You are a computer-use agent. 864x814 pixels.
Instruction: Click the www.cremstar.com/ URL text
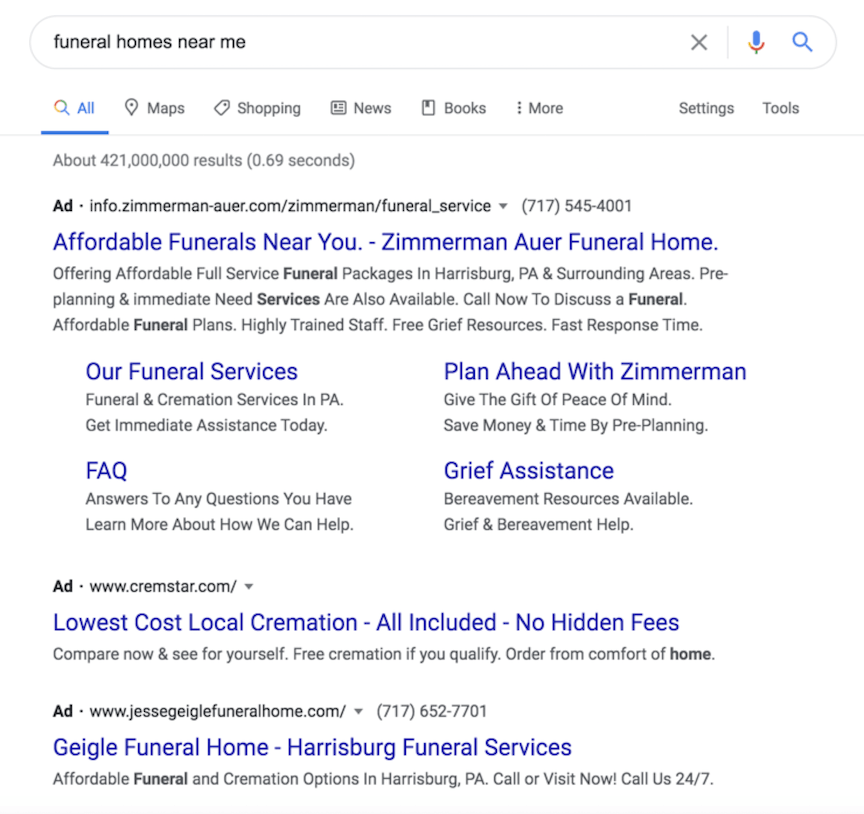tap(163, 586)
